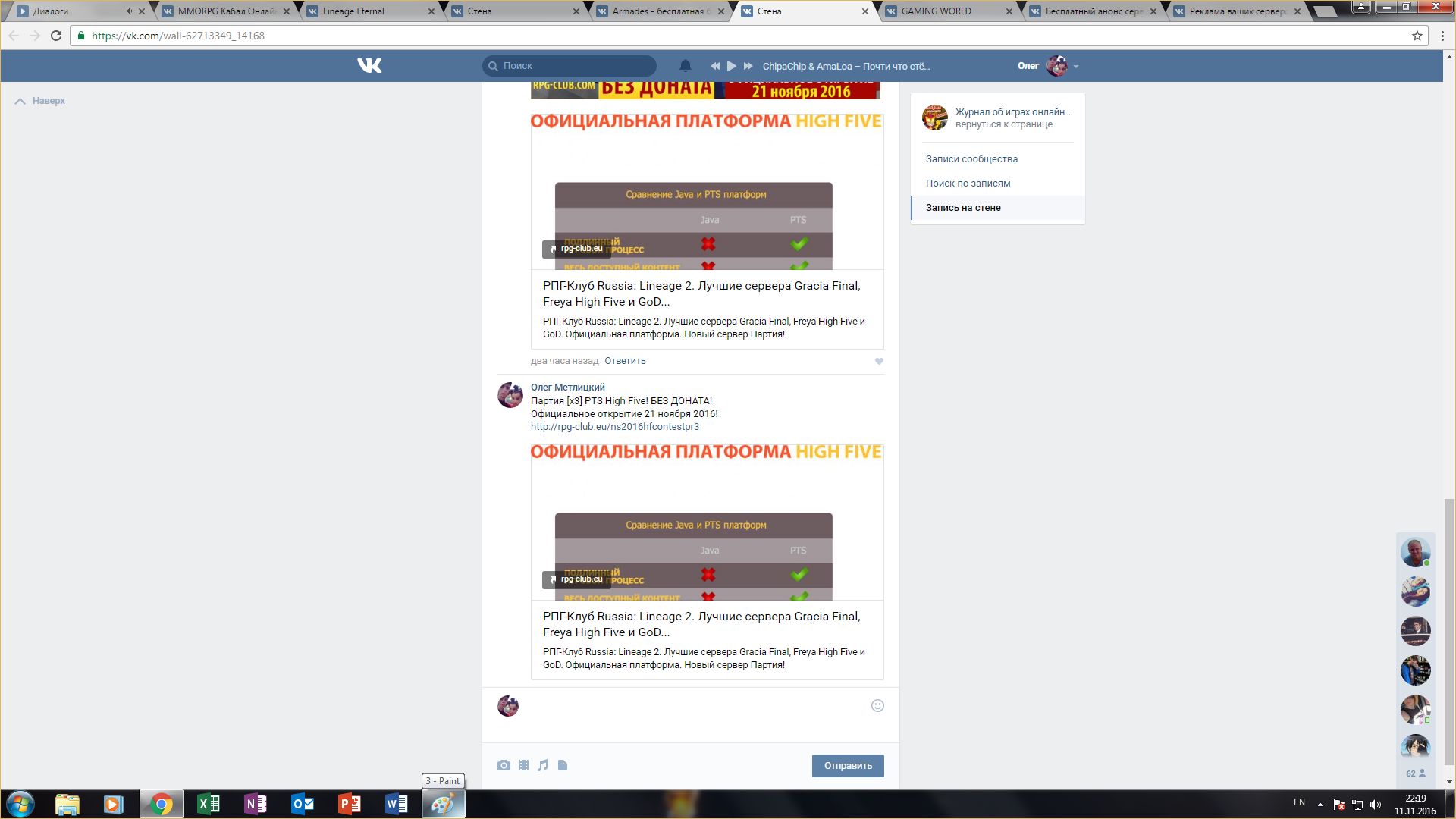This screenshot has width=1456, height=819.
Task: Open the ChipaChip & AmaLoa track title
Action: 846,66
